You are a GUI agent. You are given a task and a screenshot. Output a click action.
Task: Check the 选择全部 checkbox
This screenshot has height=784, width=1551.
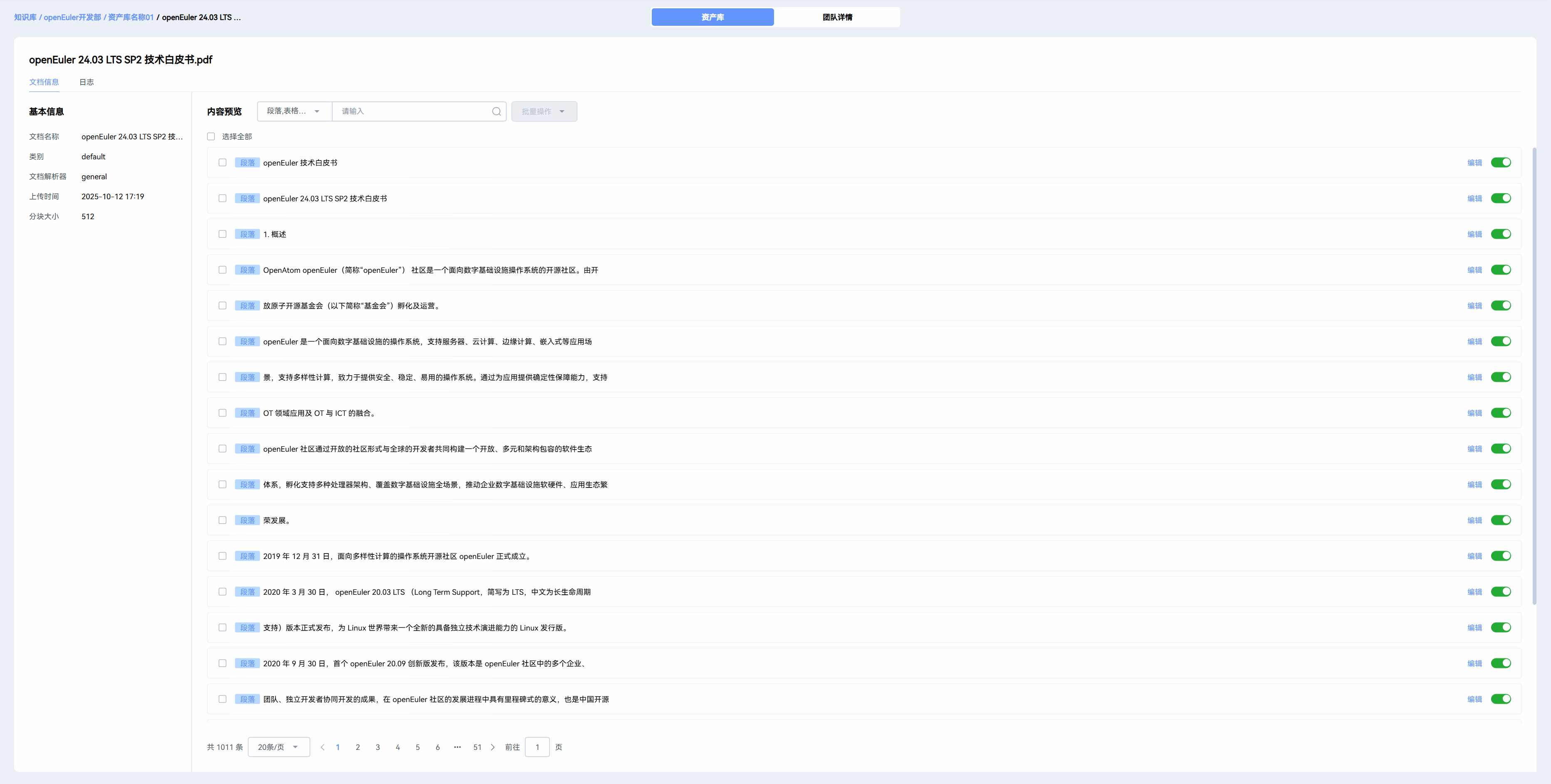tap(211, 137)
